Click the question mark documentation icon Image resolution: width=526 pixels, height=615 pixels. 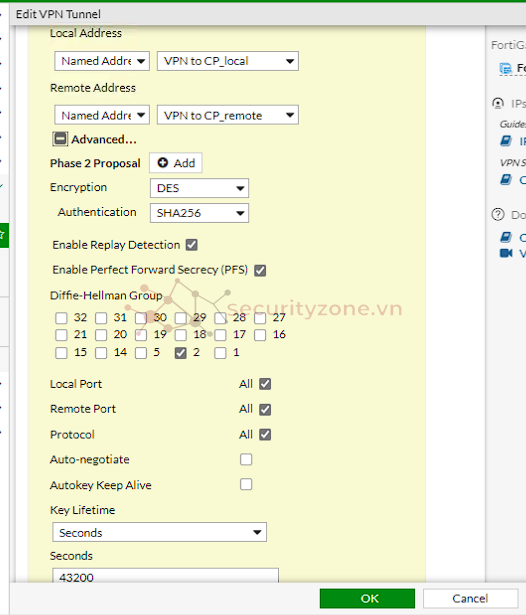498,215
